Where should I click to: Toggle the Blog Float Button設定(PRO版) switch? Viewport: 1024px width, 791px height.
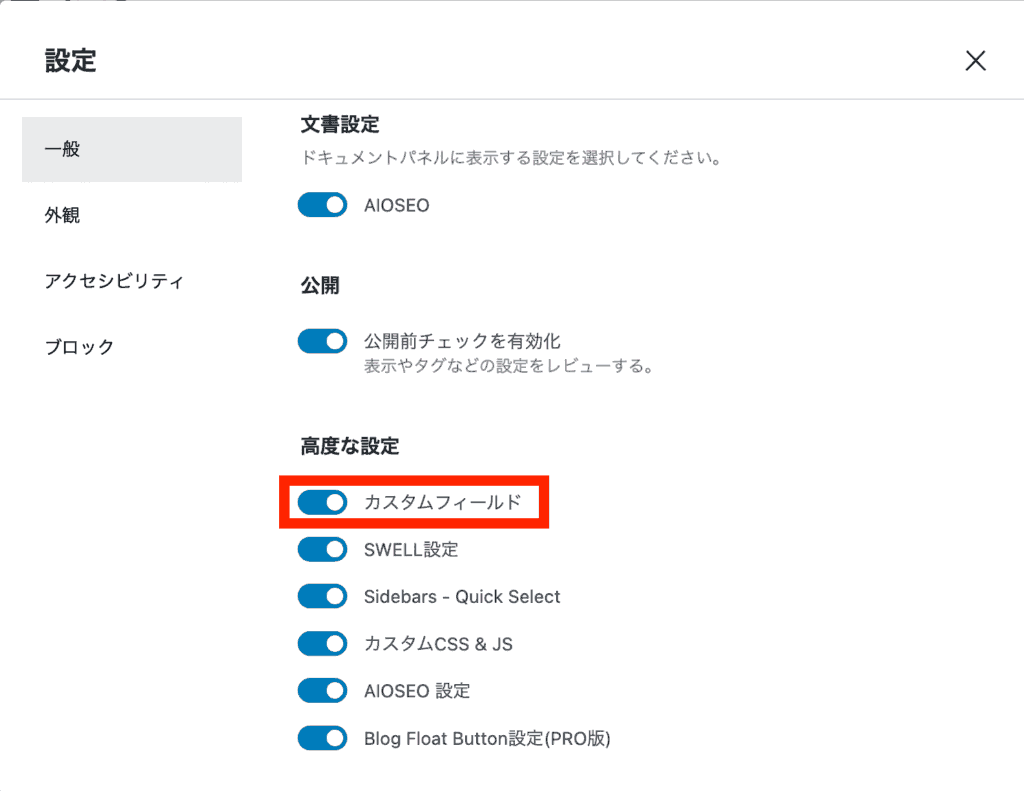click(x=322, y=739)
